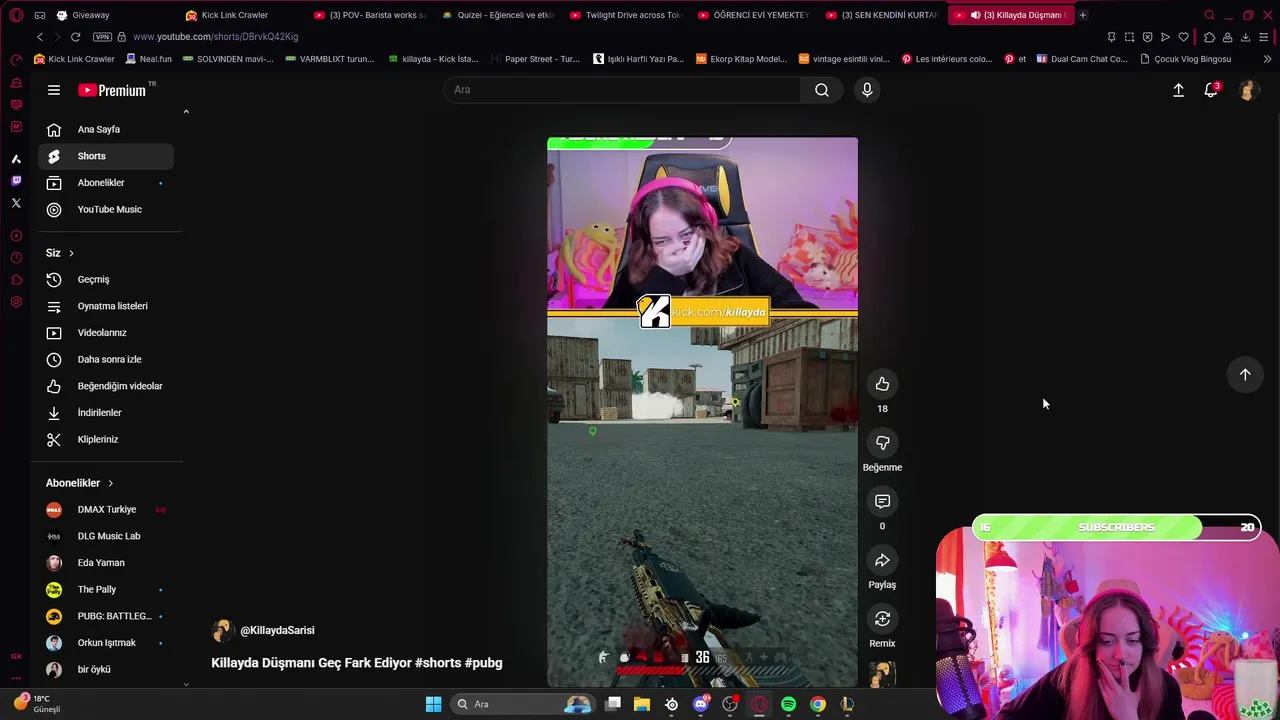This screenshot has height=720, width=1280.
Task: Open Opera sidebar settings gear
Action: (x=16, y=302)
